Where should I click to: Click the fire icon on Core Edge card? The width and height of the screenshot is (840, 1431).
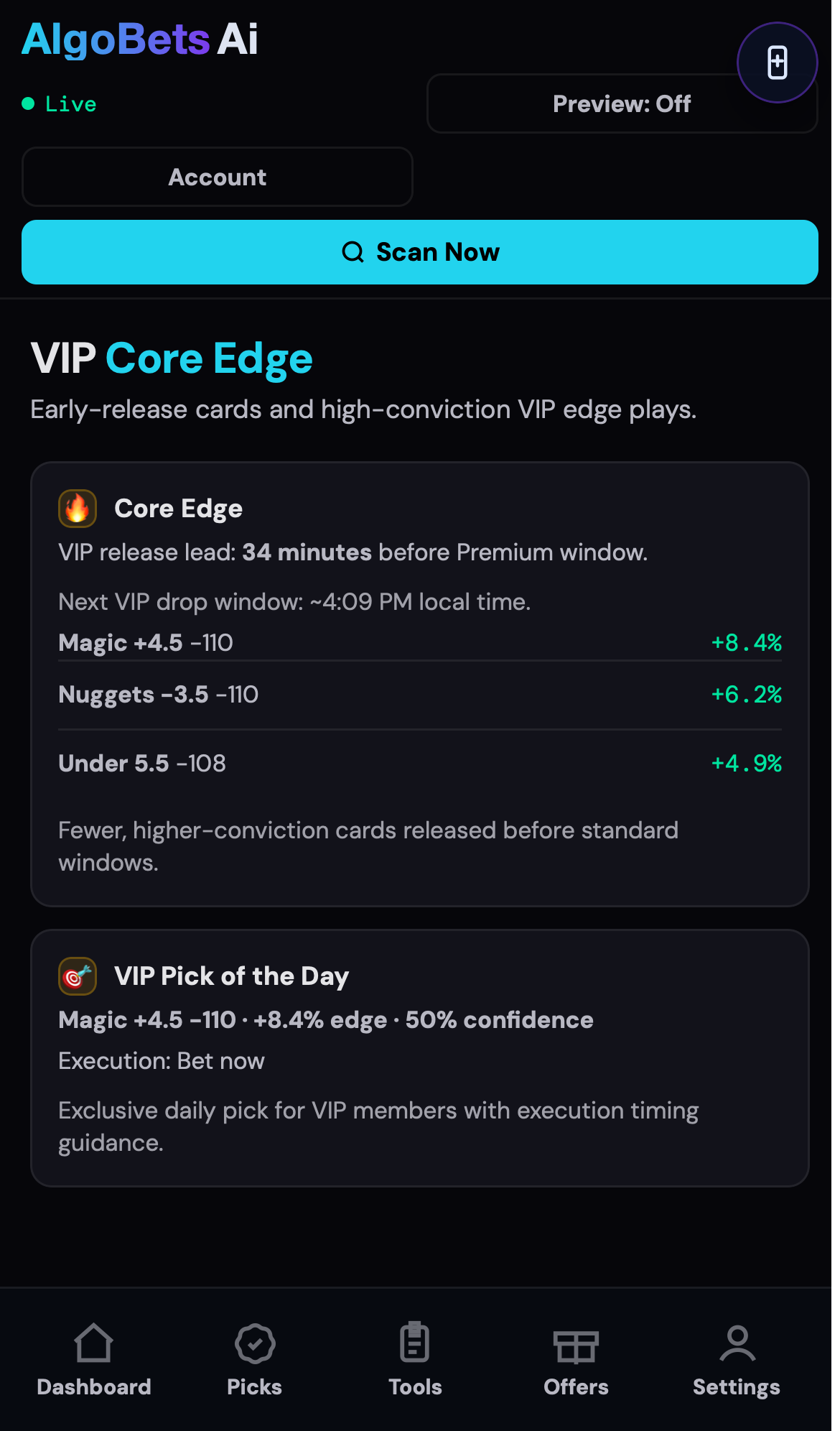point(77,508)
